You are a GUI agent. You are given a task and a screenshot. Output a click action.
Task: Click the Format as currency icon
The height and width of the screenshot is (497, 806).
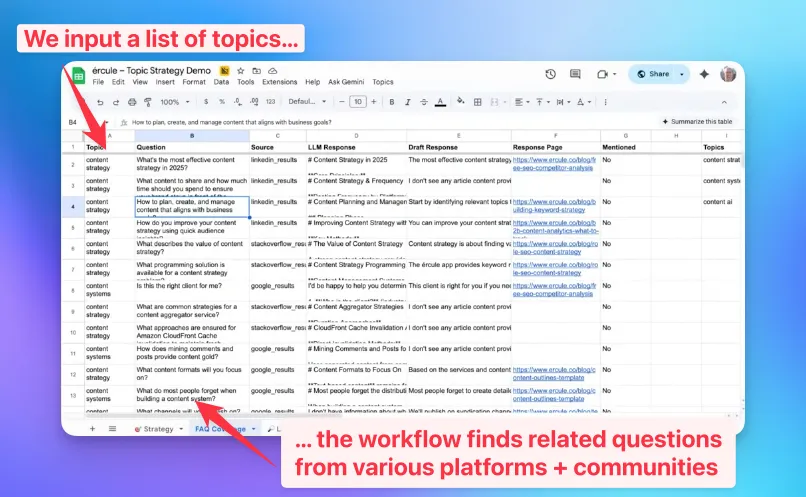206,102
